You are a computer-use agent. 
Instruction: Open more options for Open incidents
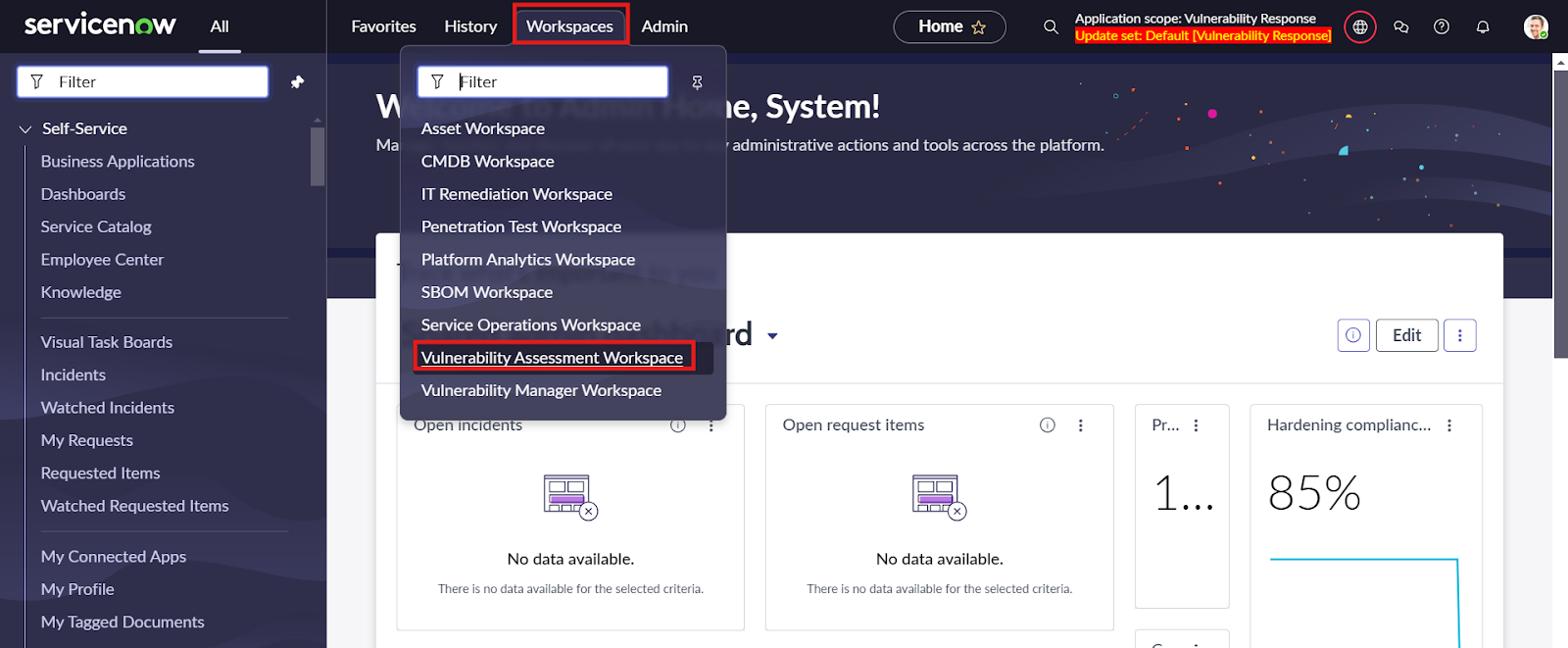click(x=711, y=425)
